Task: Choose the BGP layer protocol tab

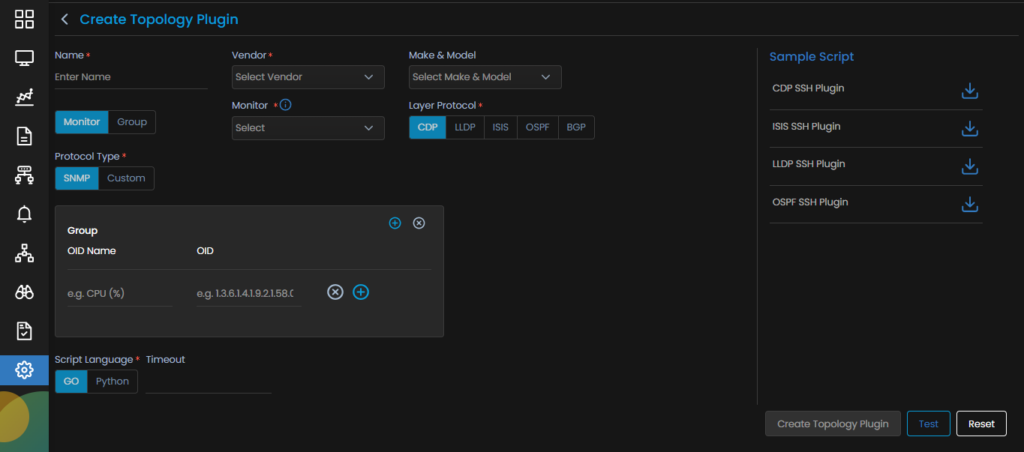Action: [x=576, y=127]
